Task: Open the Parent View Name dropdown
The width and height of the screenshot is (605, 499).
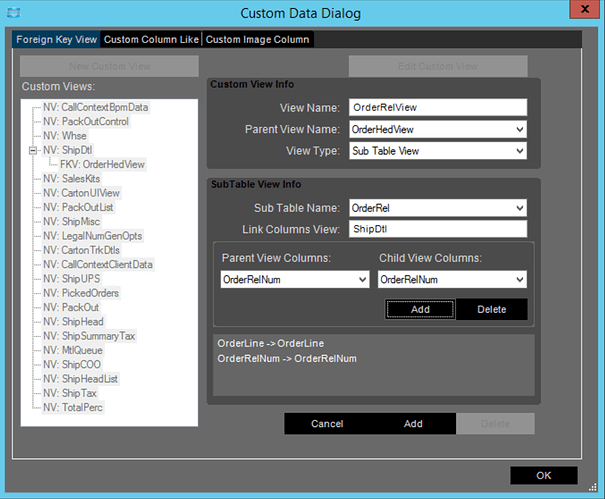Action: click(438, 129)
